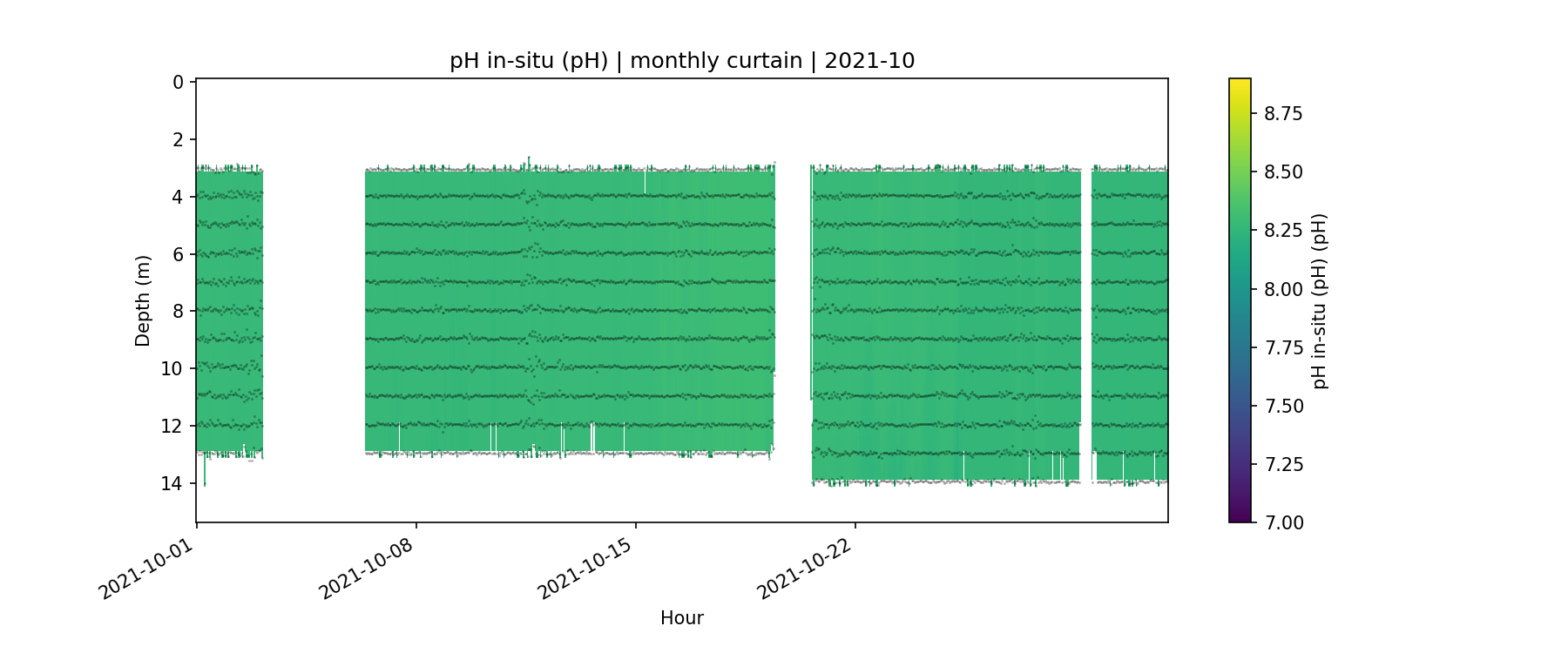
Task: Click the narrow rightmost data block
Action: click(x=1130, y=322)
